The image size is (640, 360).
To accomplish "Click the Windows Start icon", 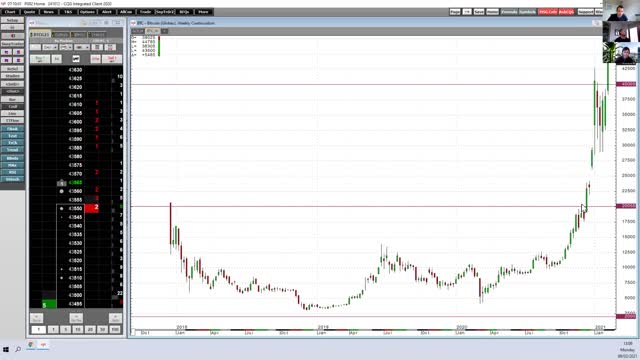I will 6,349.
